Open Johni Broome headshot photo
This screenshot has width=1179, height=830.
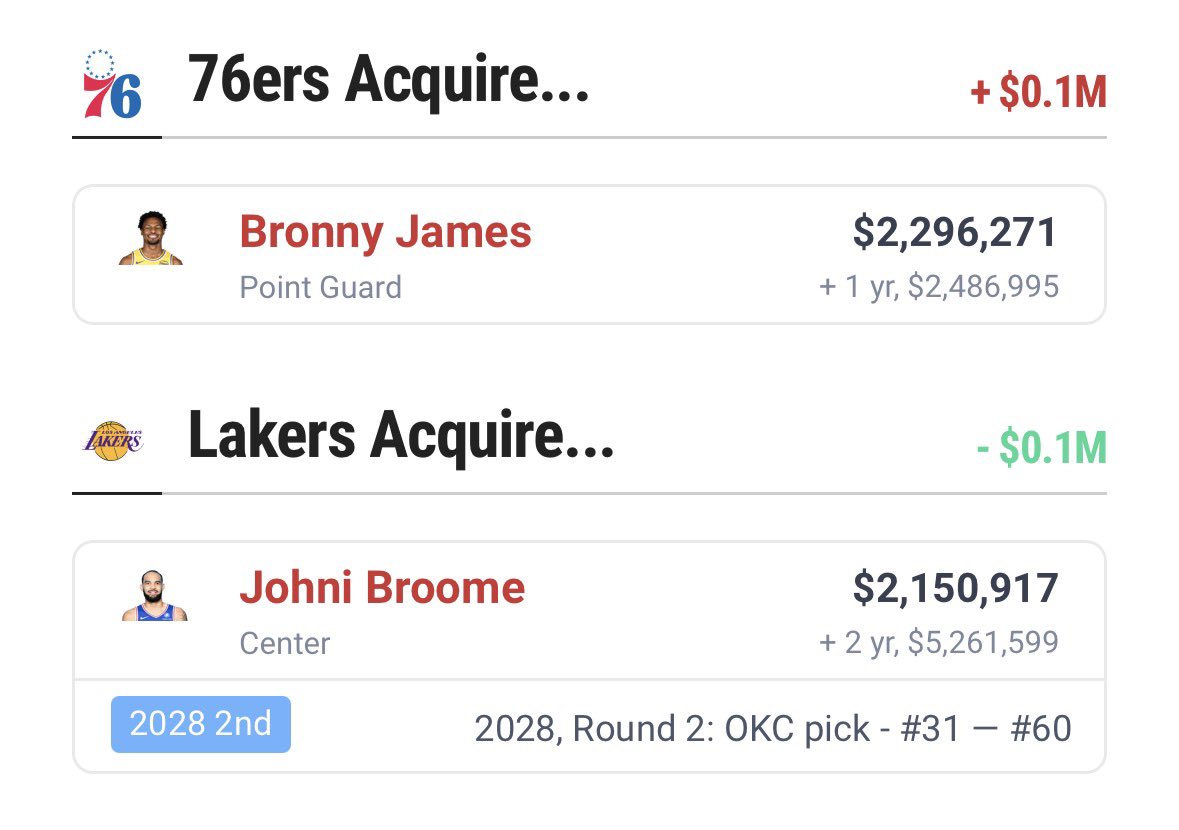(x=154, y=595)
